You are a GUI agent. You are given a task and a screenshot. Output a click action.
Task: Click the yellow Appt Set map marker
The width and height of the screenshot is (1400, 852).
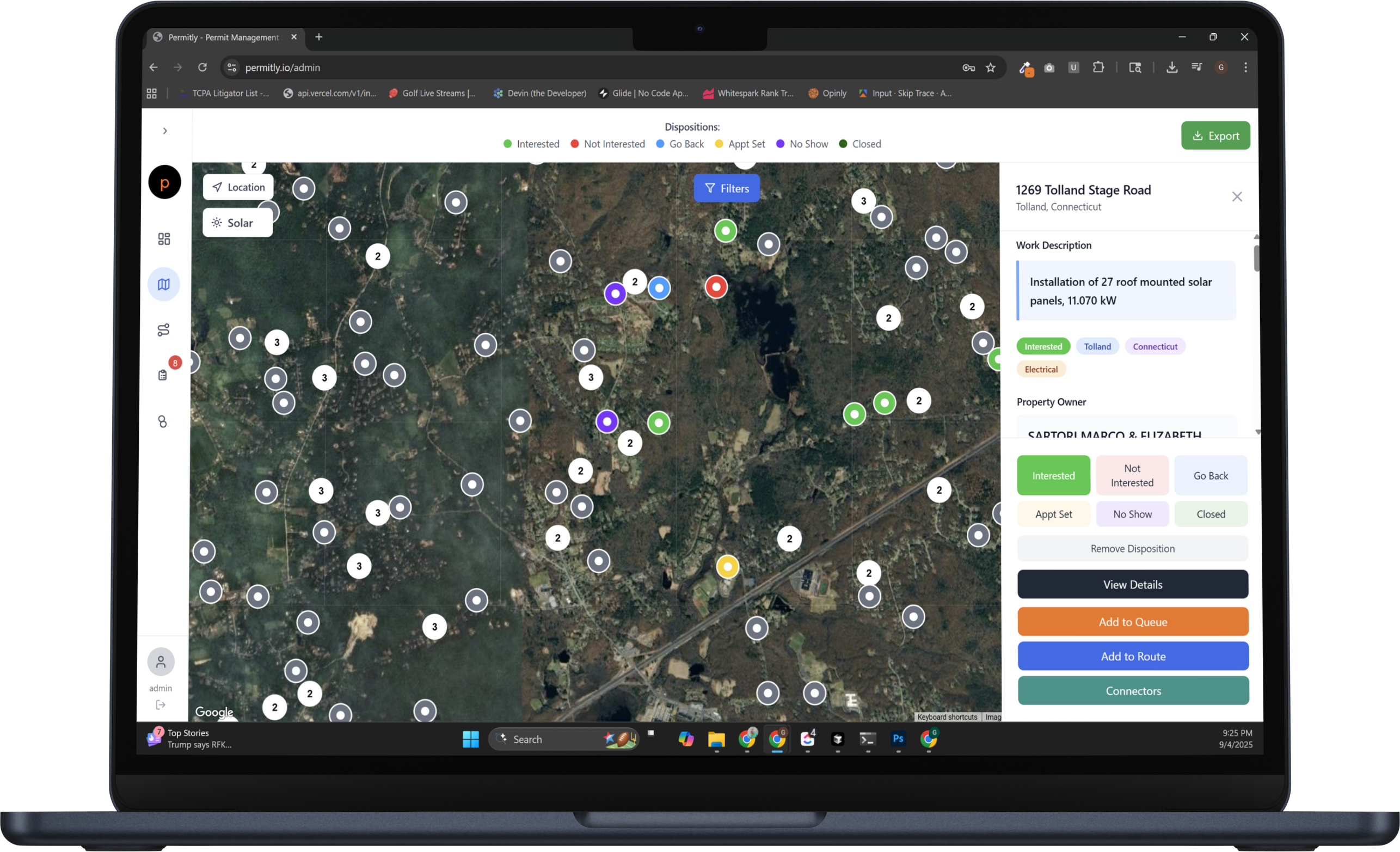point(727,566)
